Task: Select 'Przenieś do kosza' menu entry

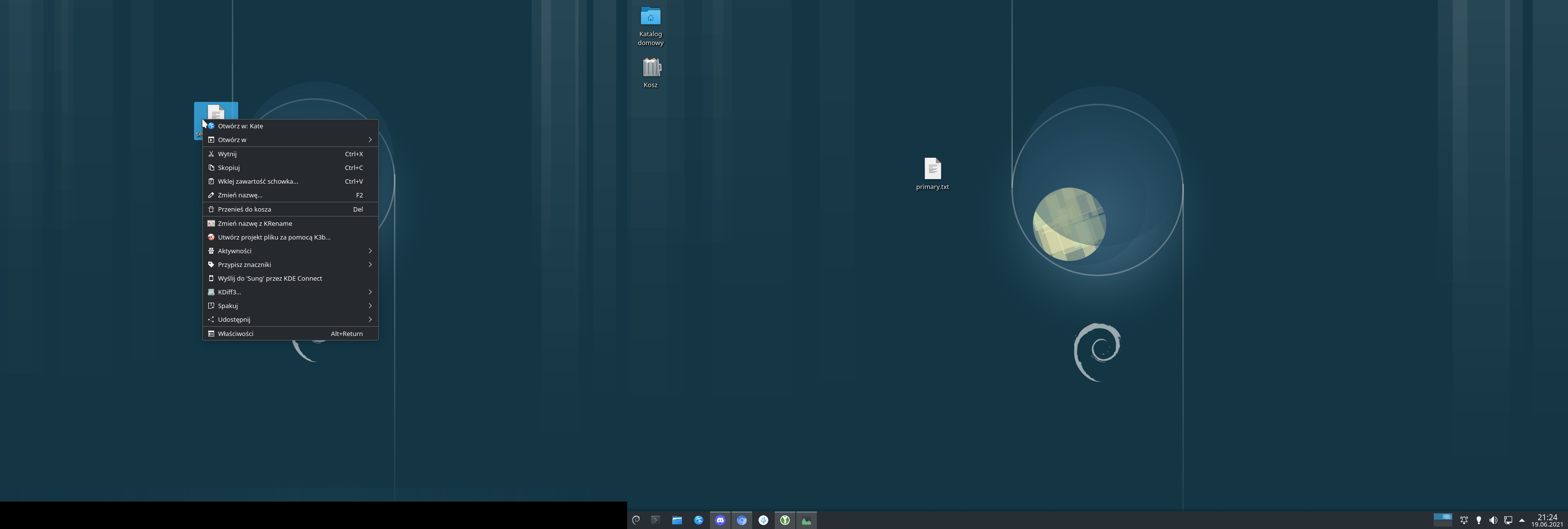Action: tap(245, 210)
